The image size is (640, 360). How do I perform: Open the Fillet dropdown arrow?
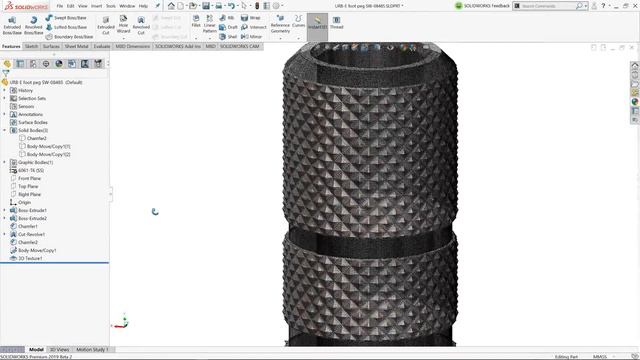tap(196, 38)
